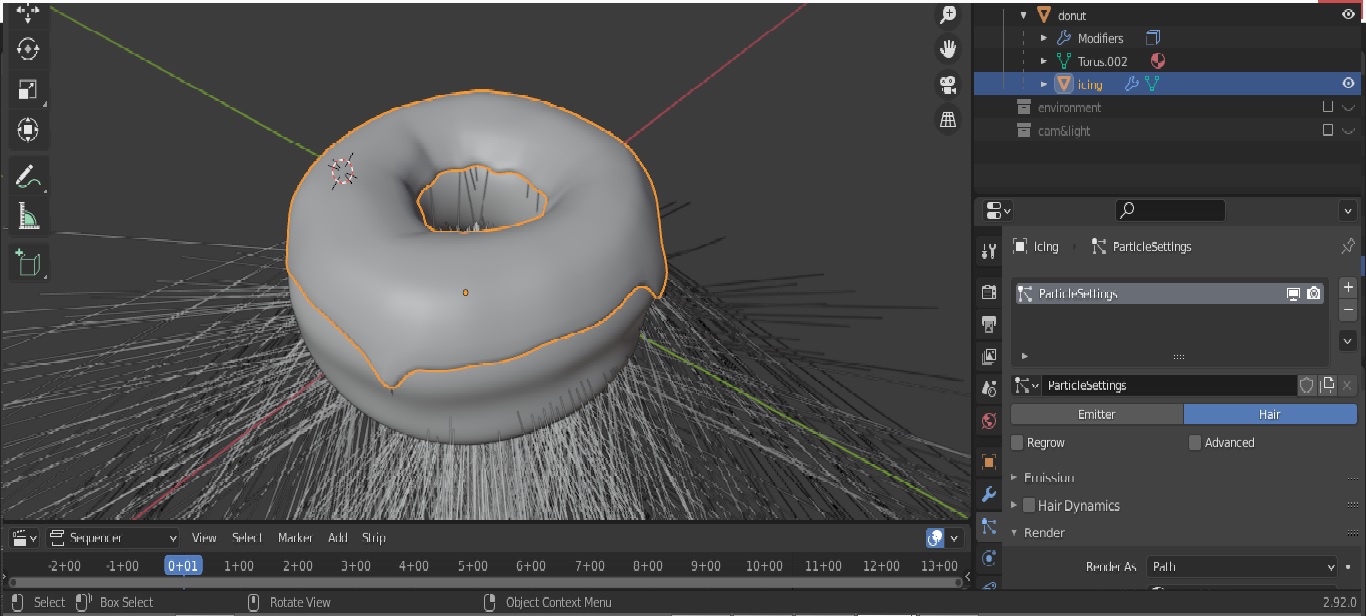The height and width of the screenshot is (616, 1366).
Task: Expand the Torus.002 tree item
Action: click(x=1044, y=61)
